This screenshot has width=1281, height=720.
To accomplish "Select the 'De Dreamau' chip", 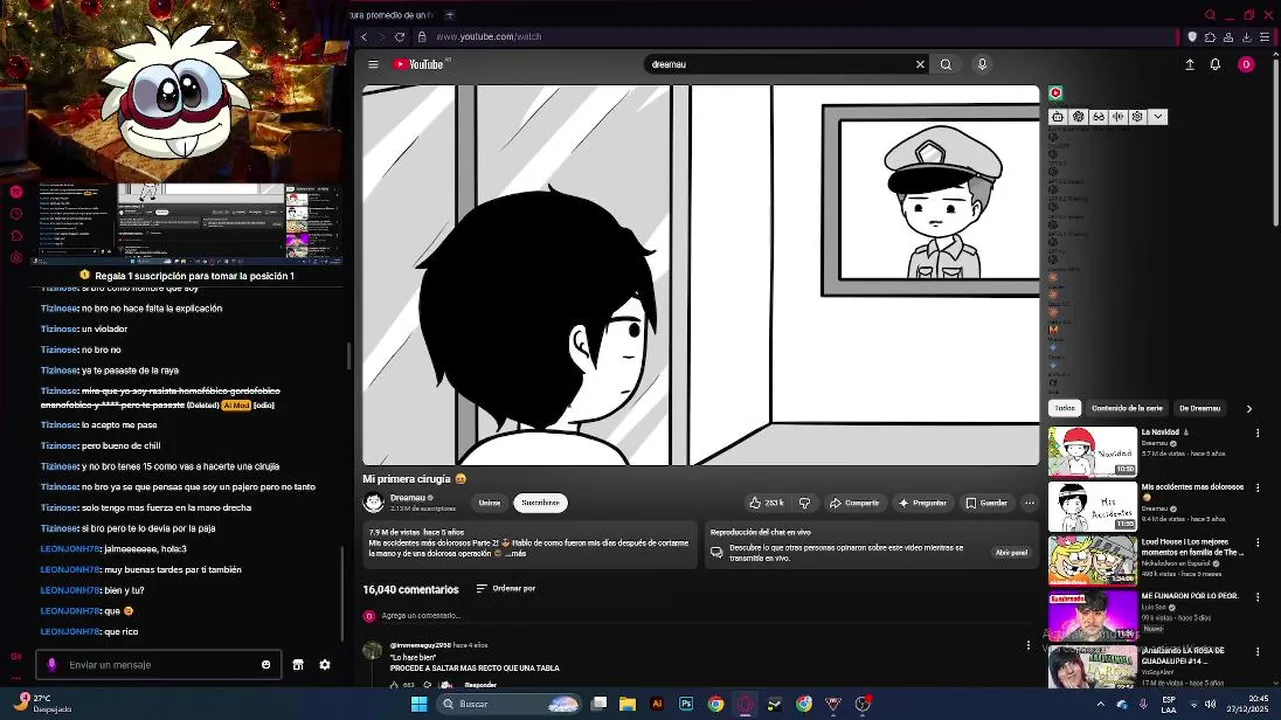I will 1199,408.
